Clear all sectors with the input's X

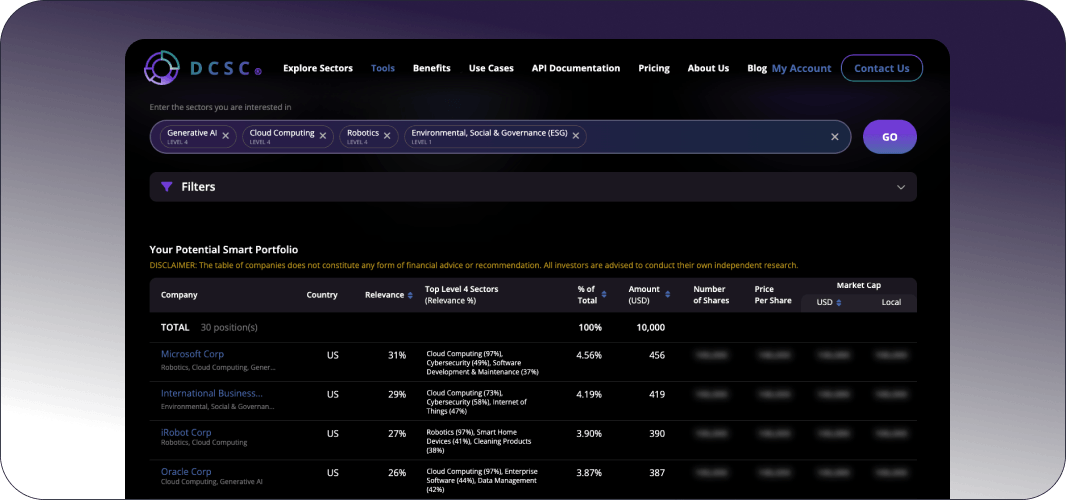(835, 137)
